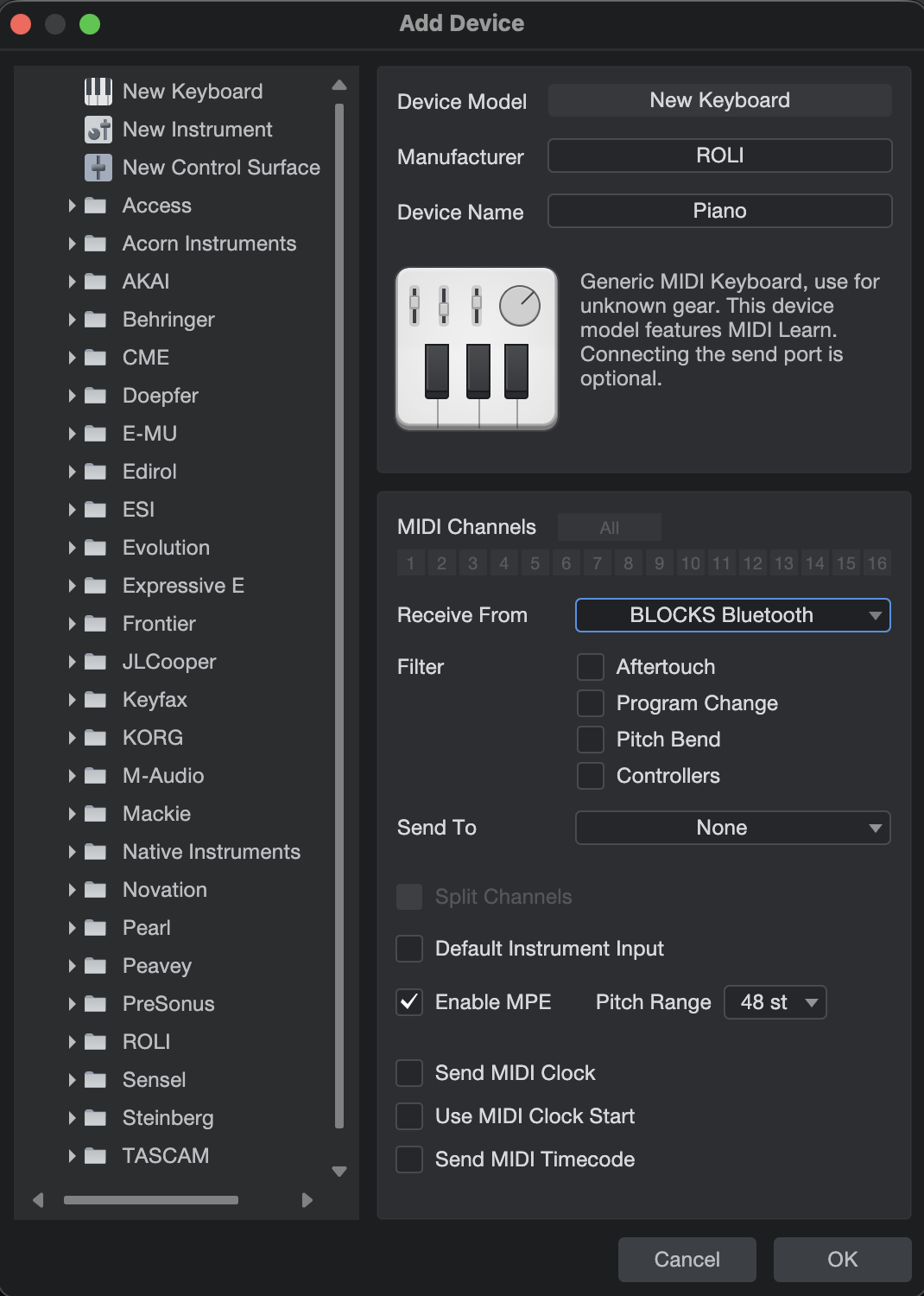
Task: Click the Acorn Instruments folder icon
Action: pyautogui.click(x=95, y=244)
